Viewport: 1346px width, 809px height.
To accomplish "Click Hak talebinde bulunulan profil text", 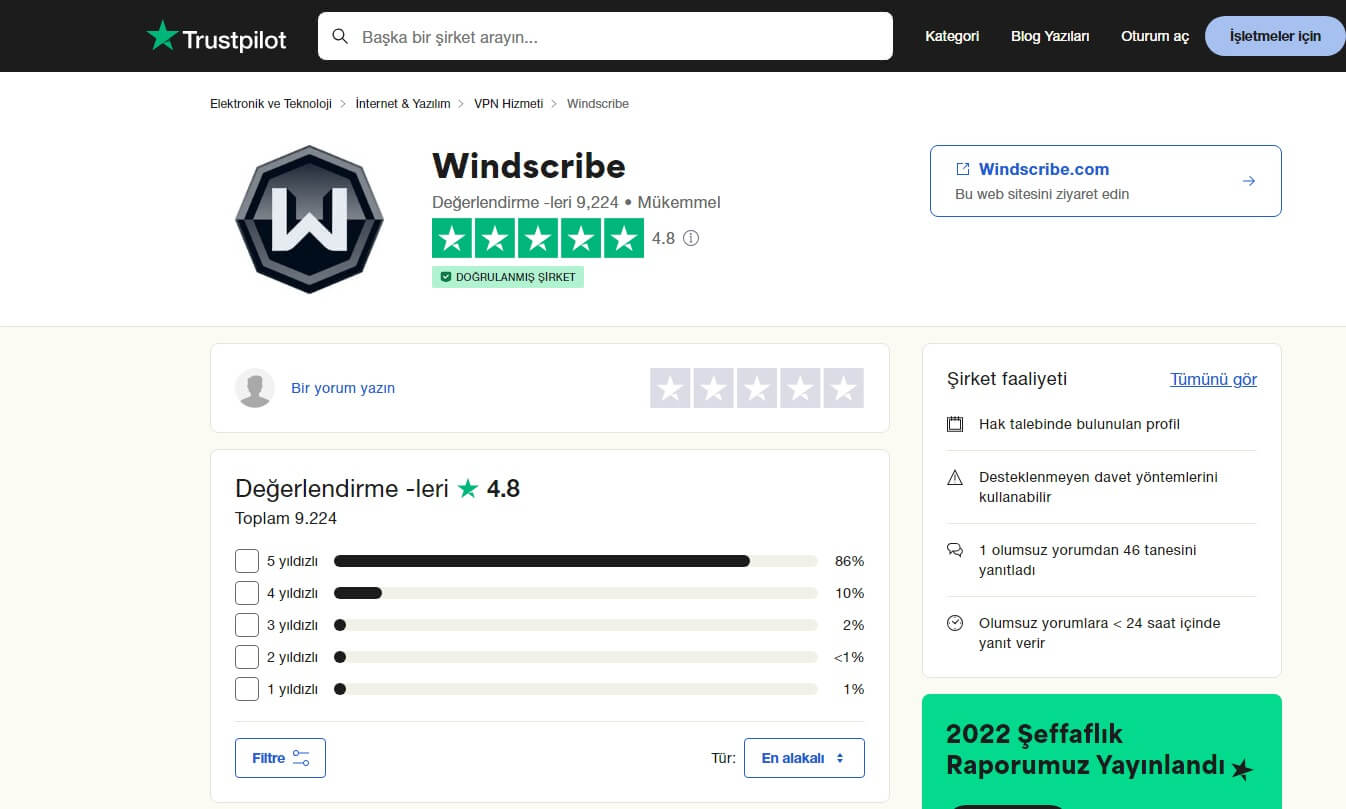I will (x=1079, y=424).
